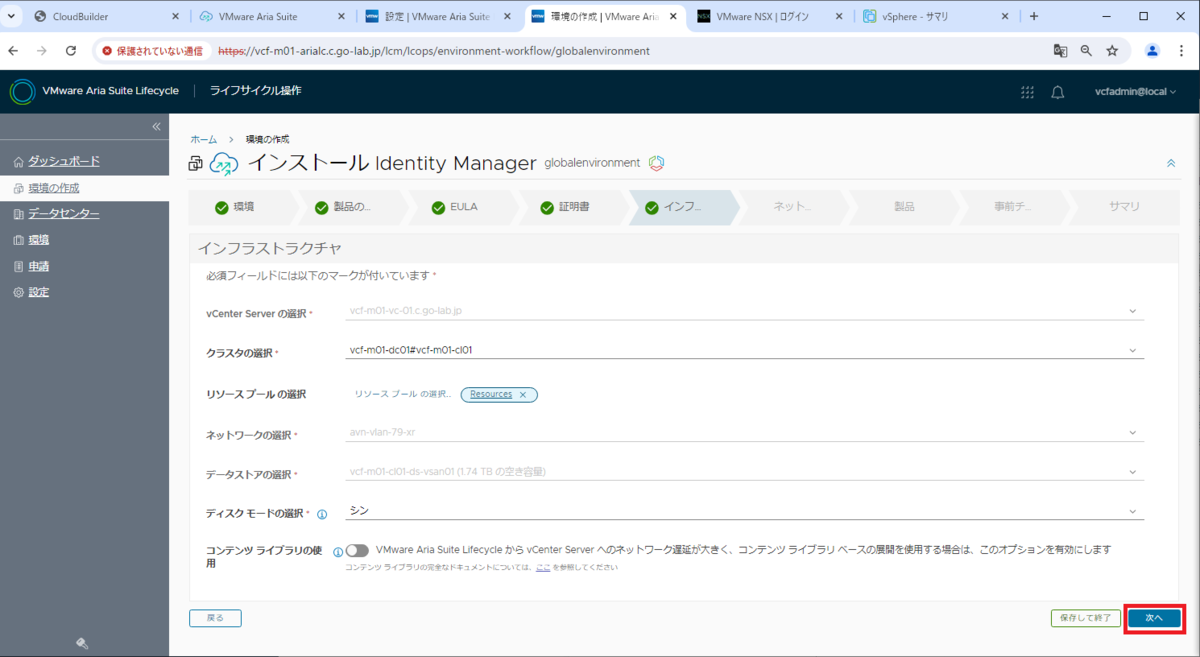Remove the Resources tag with its x
The image size is (1200, 657).
click(523, 395)
